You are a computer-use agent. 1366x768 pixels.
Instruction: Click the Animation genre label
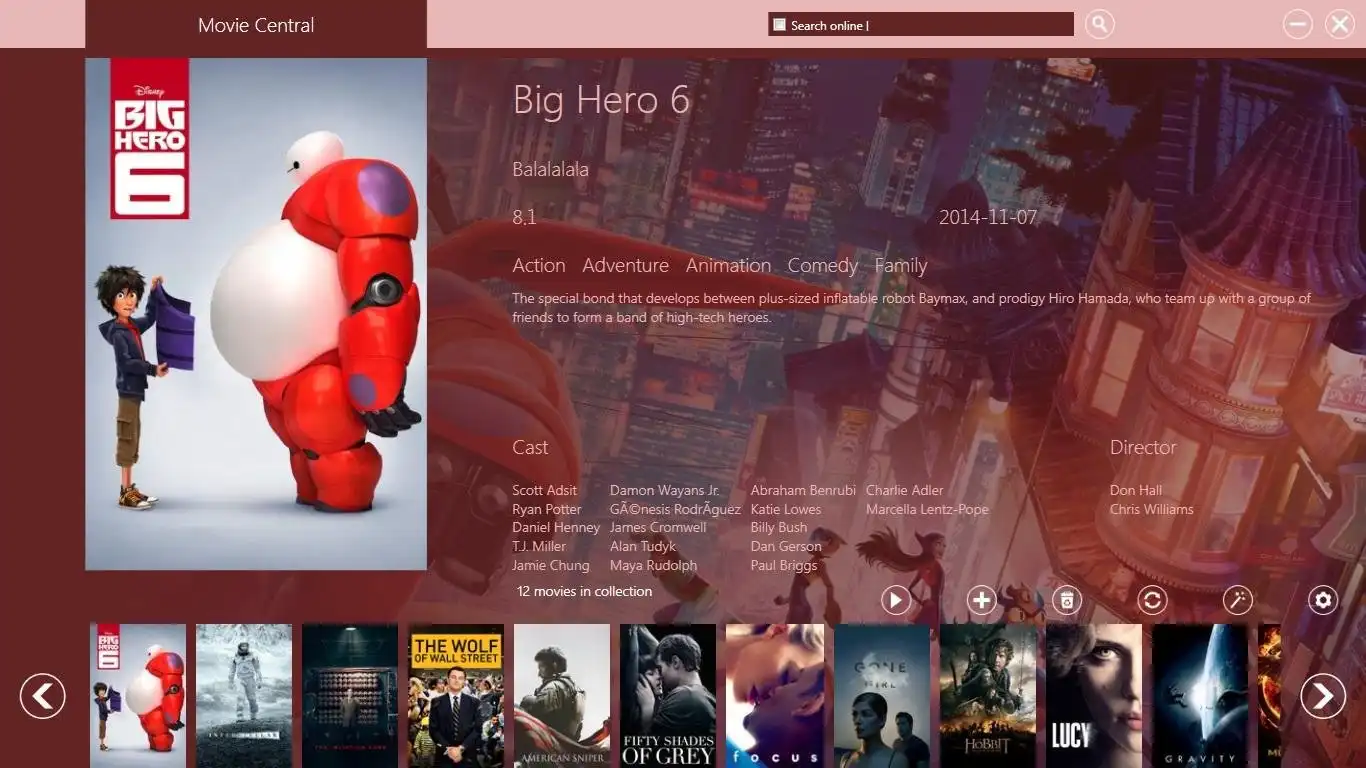[728, 265]
